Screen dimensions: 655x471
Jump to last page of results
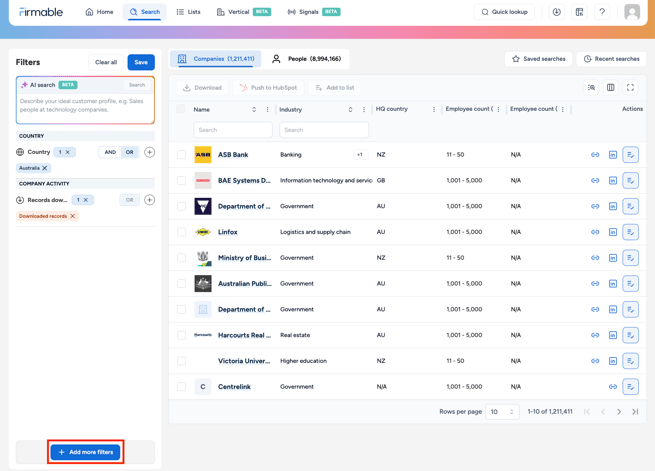click(635, 412)
